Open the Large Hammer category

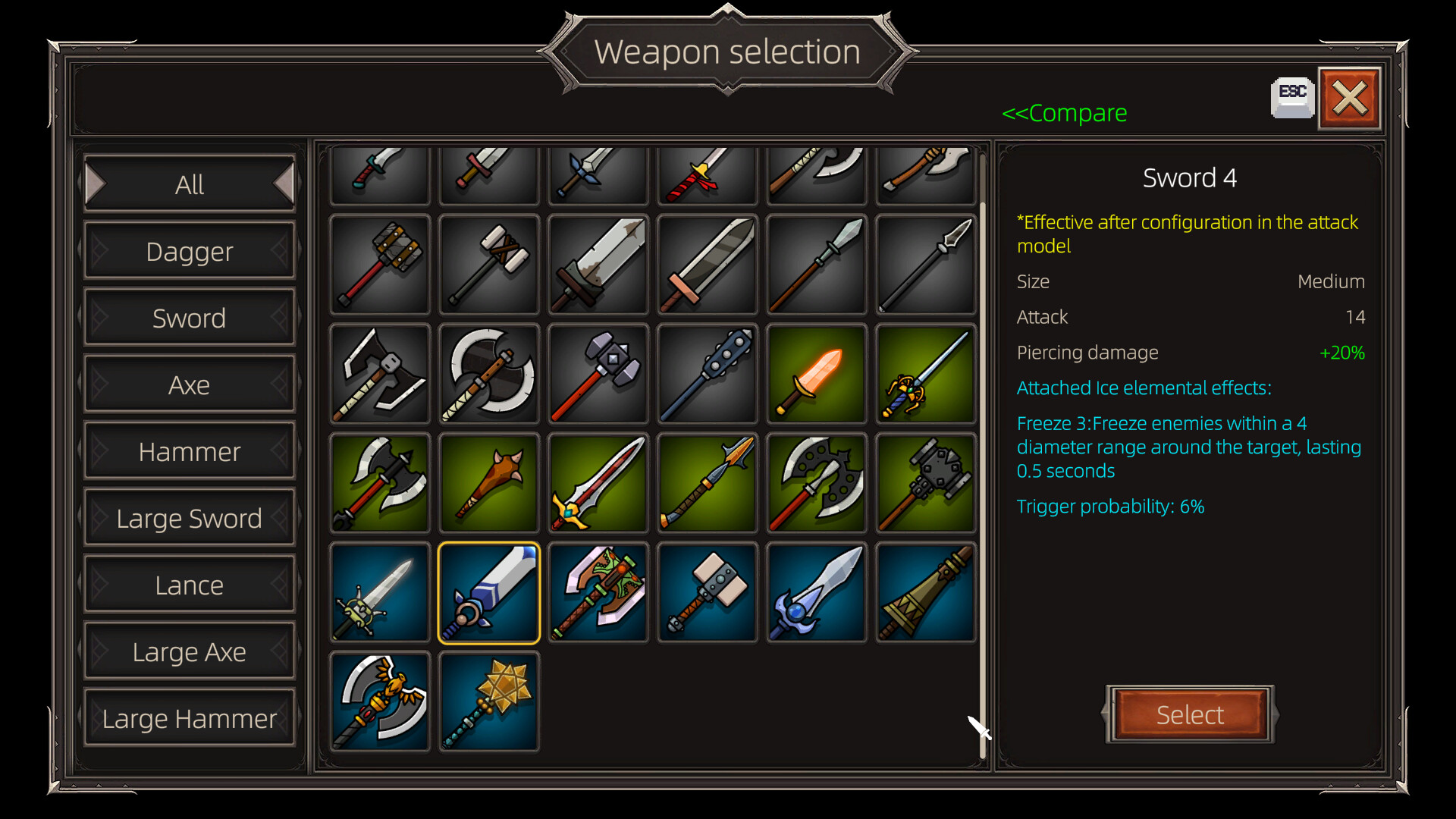[190, 718]
